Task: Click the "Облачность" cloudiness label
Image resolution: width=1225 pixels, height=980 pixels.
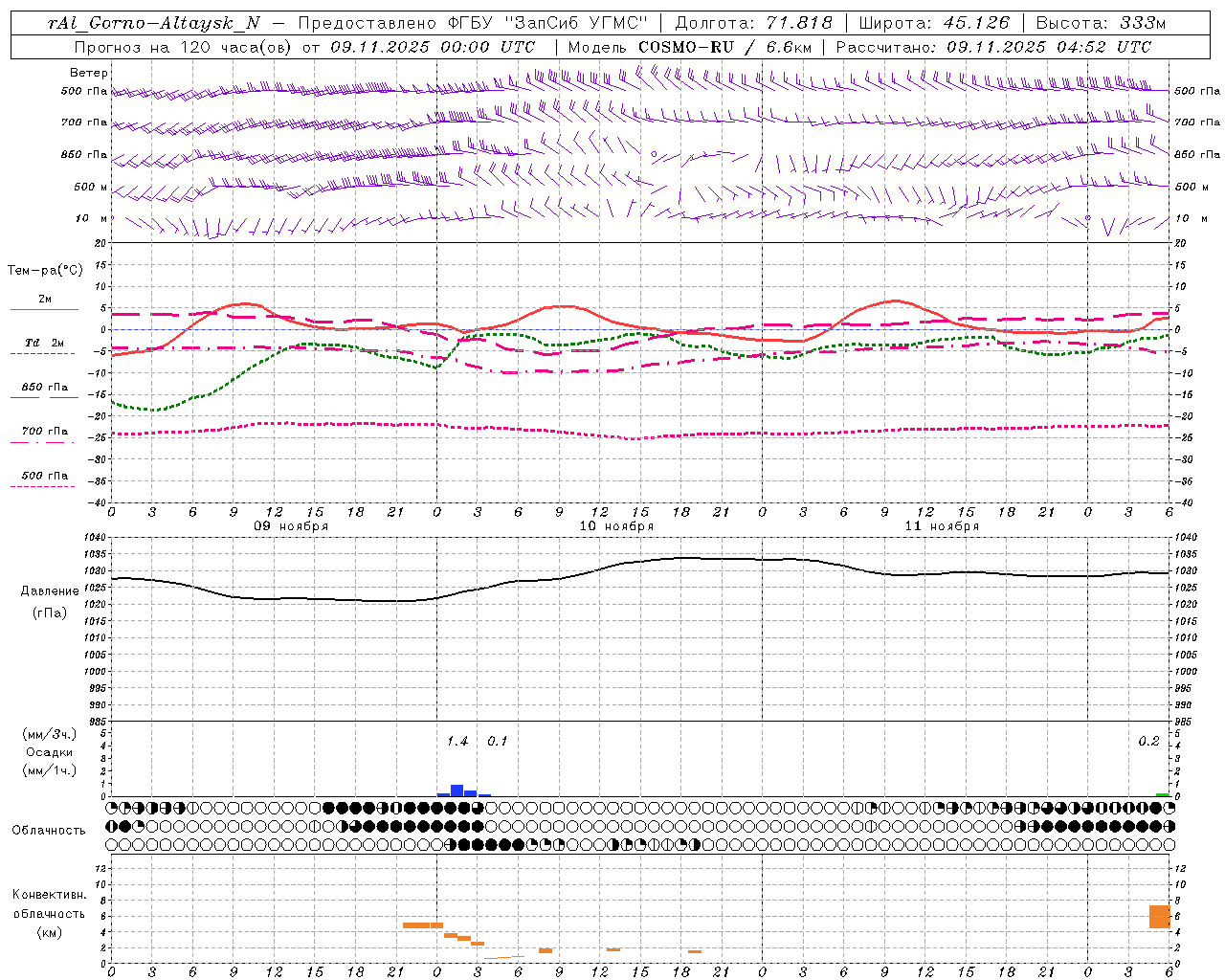Action: (x=49, y=831)
